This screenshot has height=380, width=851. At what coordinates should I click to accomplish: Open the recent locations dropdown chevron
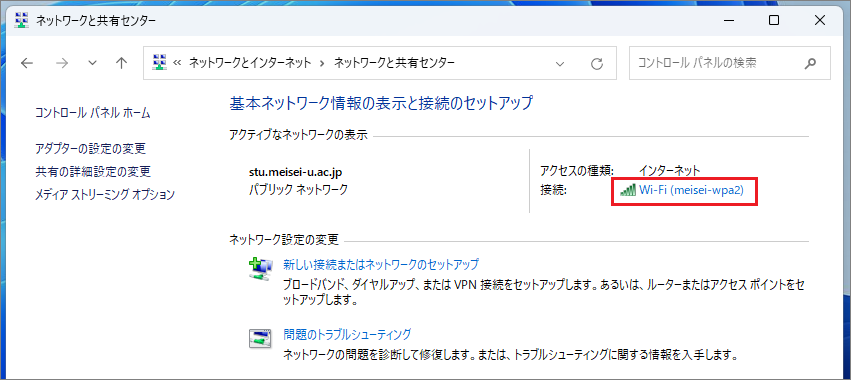(93, 64)
